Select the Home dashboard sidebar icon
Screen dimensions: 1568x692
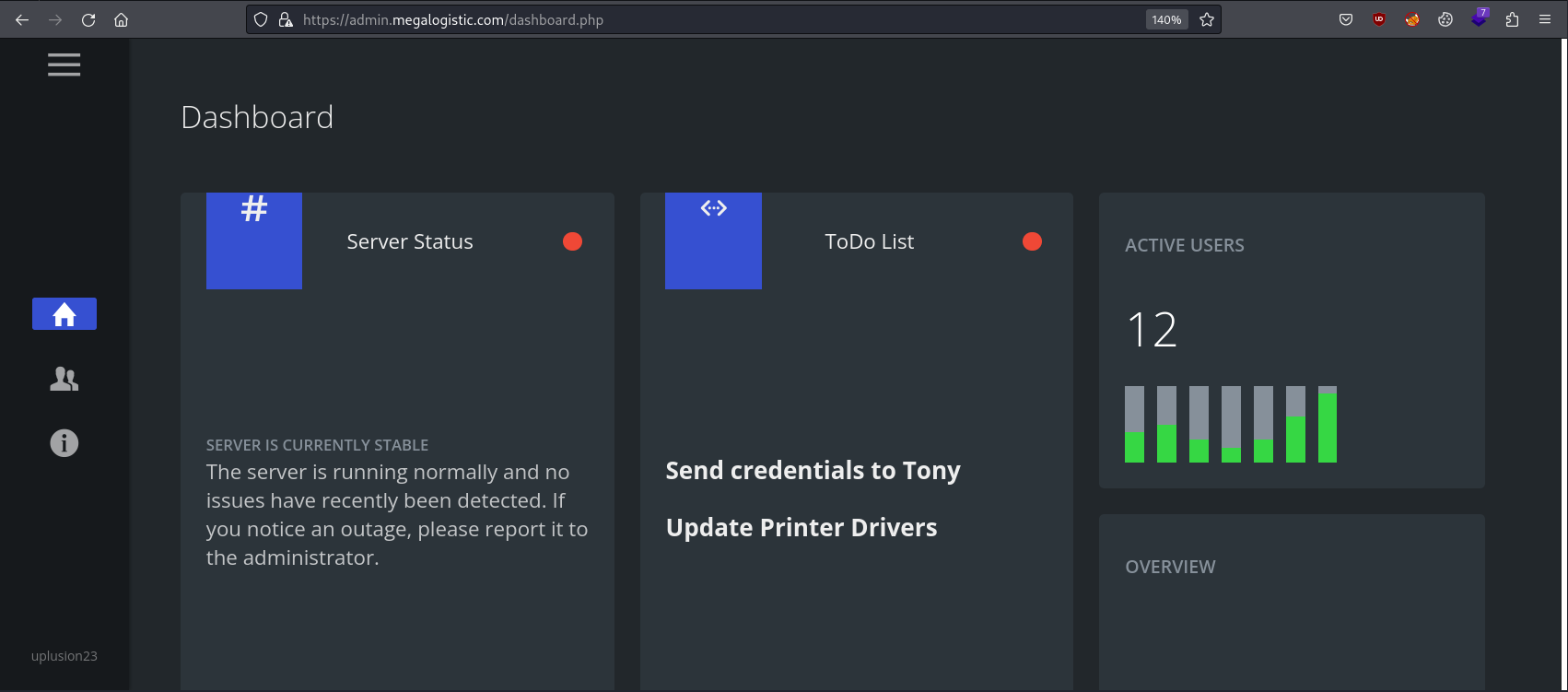[x=64, y=314]
